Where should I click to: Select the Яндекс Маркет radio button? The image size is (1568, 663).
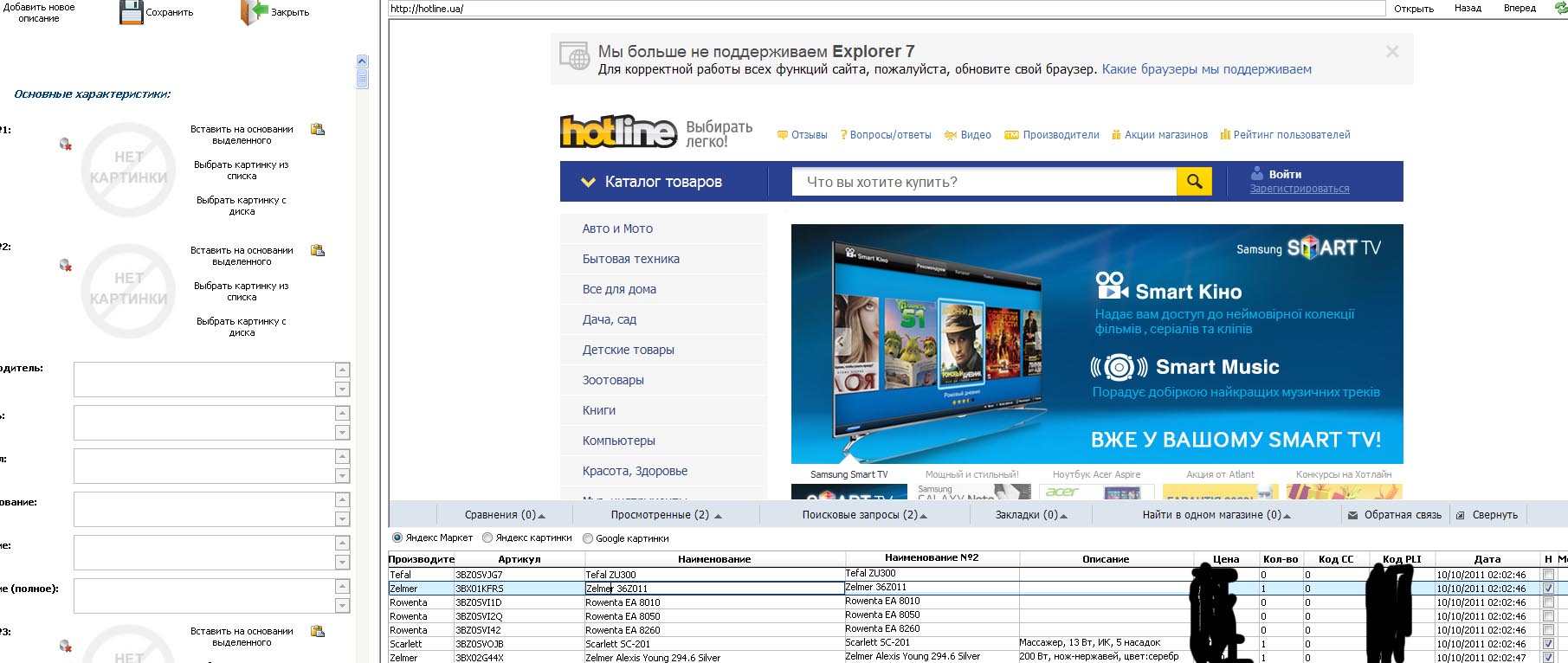[x=397, y=537]
